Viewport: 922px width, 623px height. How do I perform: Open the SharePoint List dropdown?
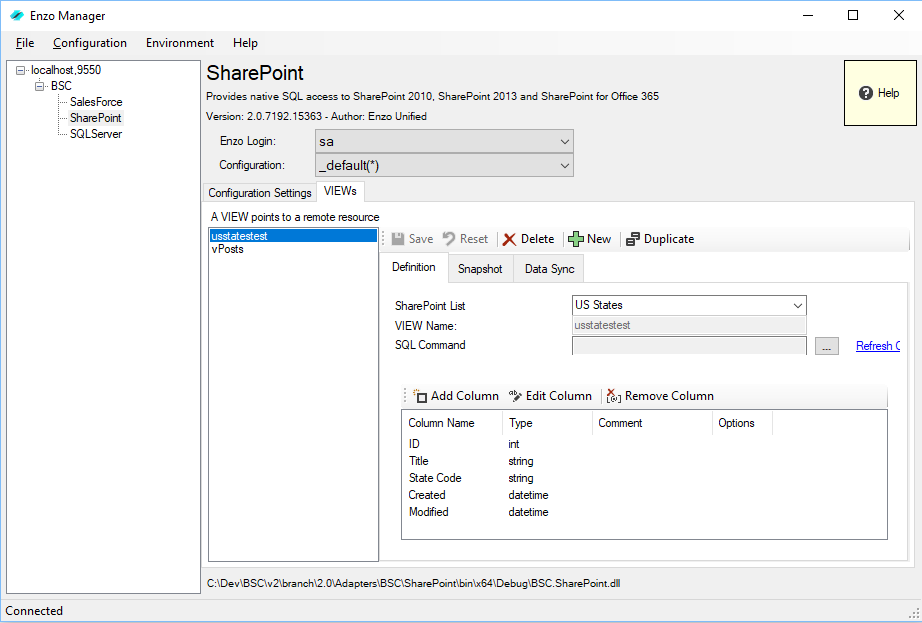click(798, 305)
